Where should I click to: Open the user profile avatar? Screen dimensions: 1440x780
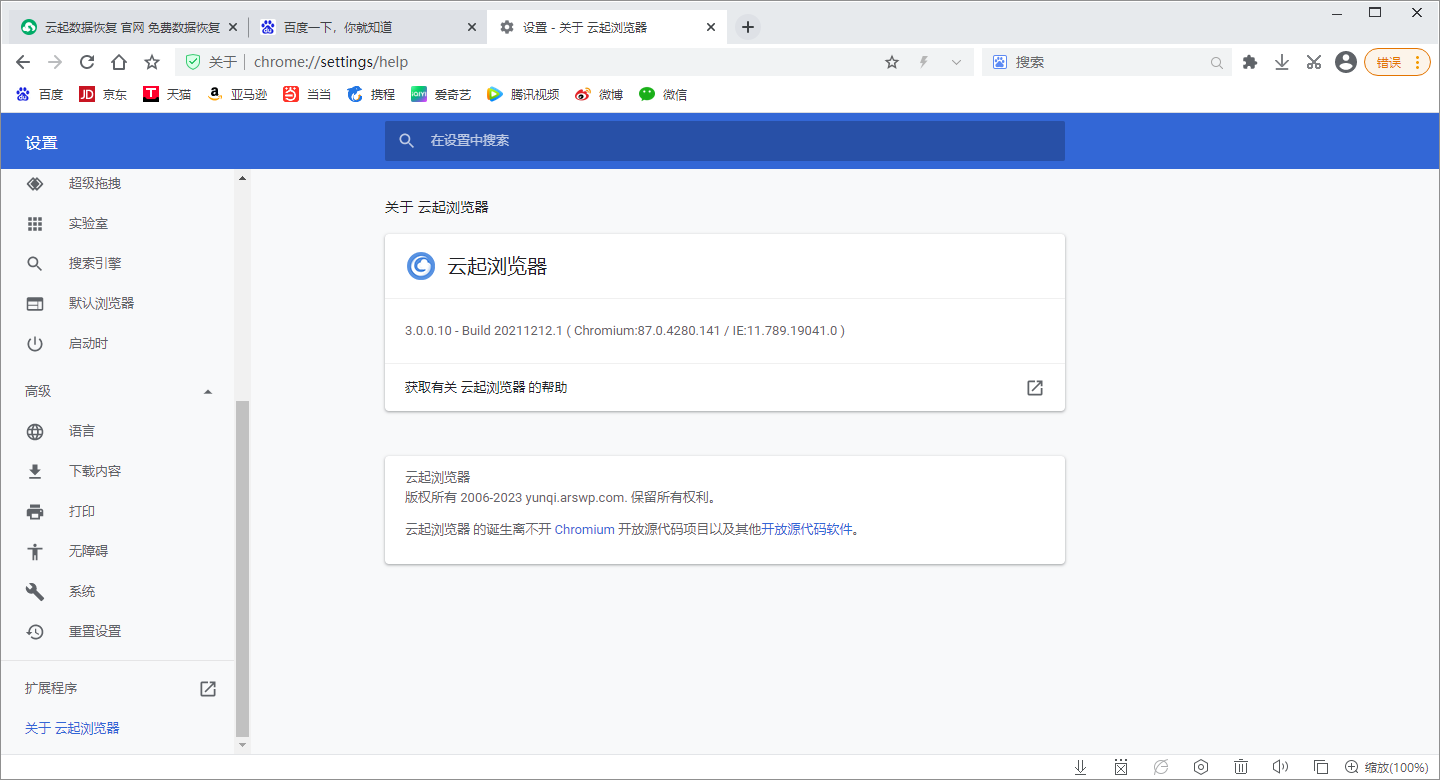[1346, 62]
